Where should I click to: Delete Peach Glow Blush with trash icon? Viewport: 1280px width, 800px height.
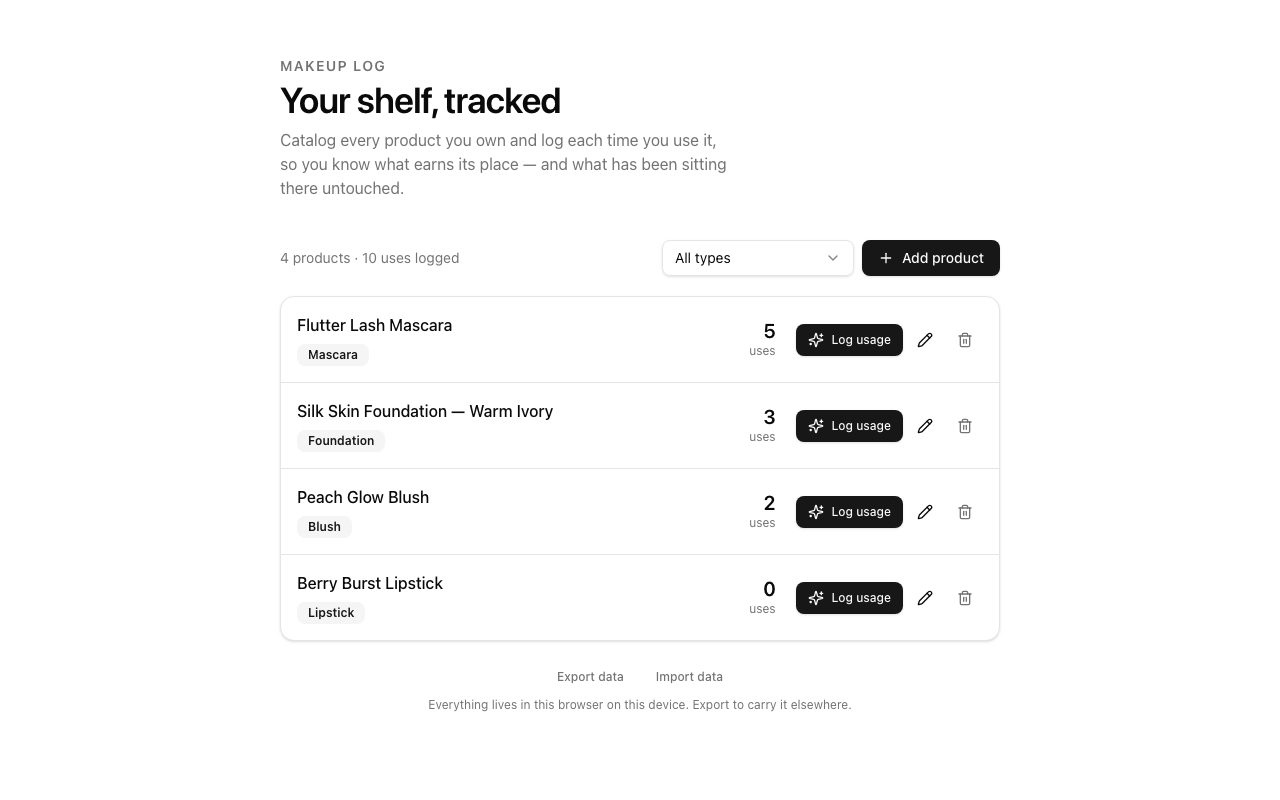[x=965, y=512]
